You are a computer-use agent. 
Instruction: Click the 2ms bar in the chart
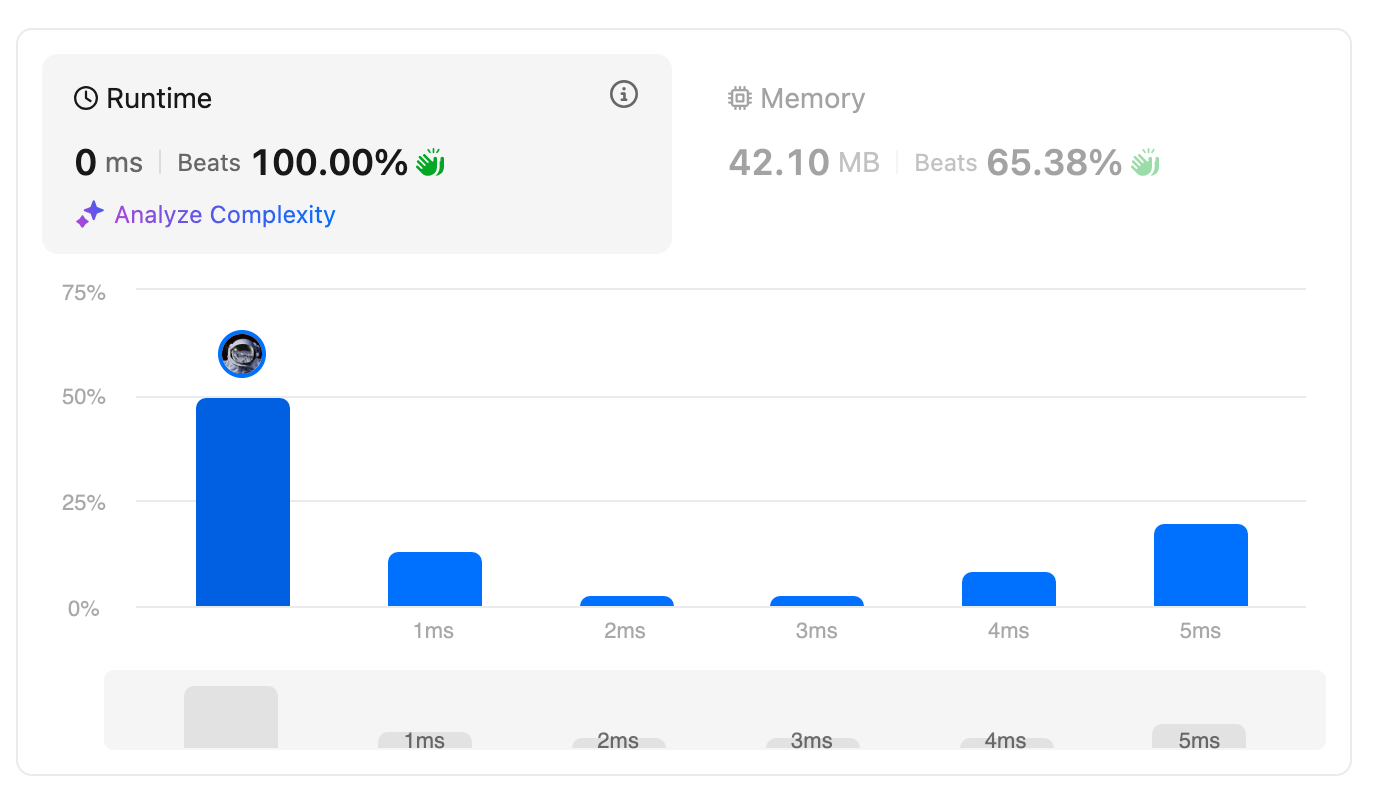tap(627, 601)
